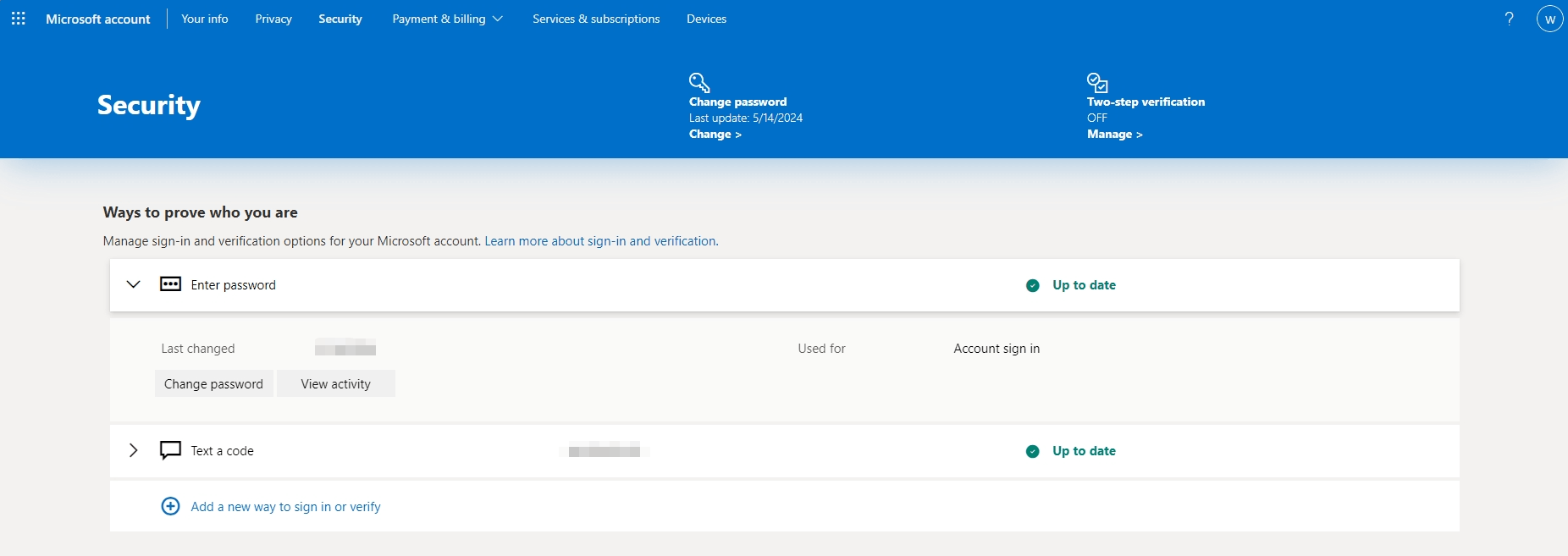
Task: Click the Text a code label
Action: coord(222,451)
